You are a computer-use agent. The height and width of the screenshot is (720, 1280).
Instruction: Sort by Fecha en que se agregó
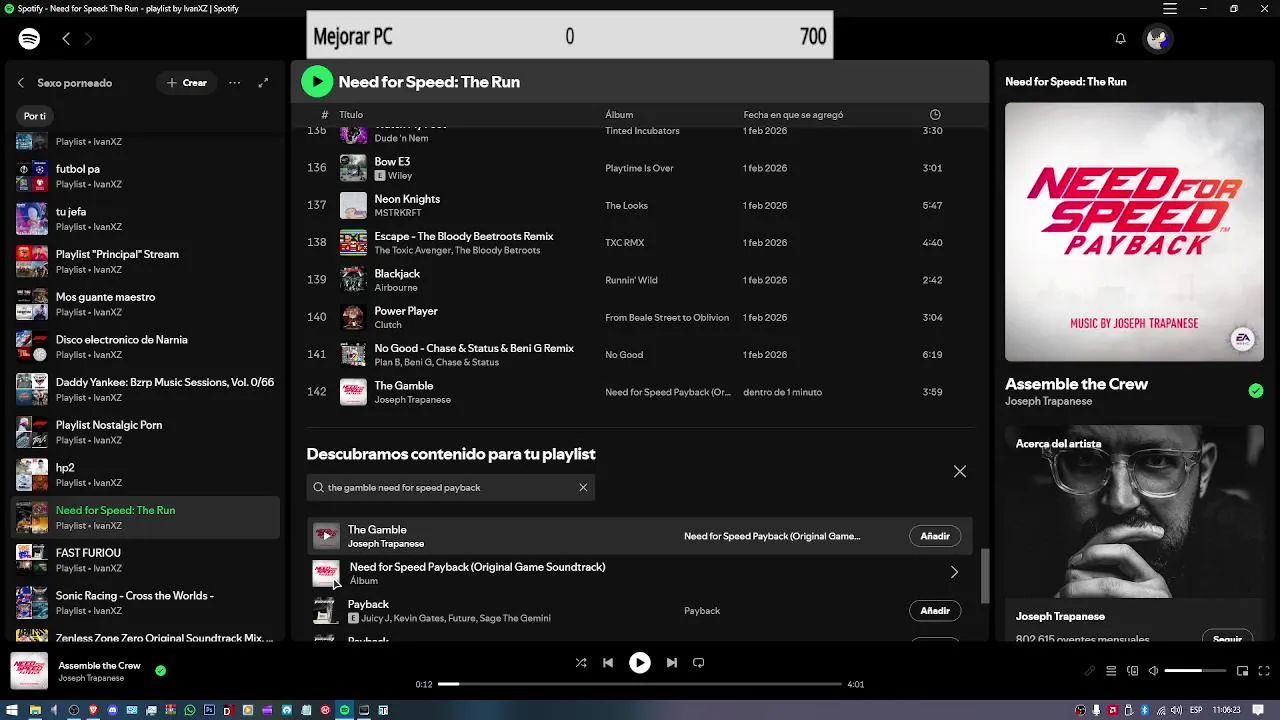793,115
